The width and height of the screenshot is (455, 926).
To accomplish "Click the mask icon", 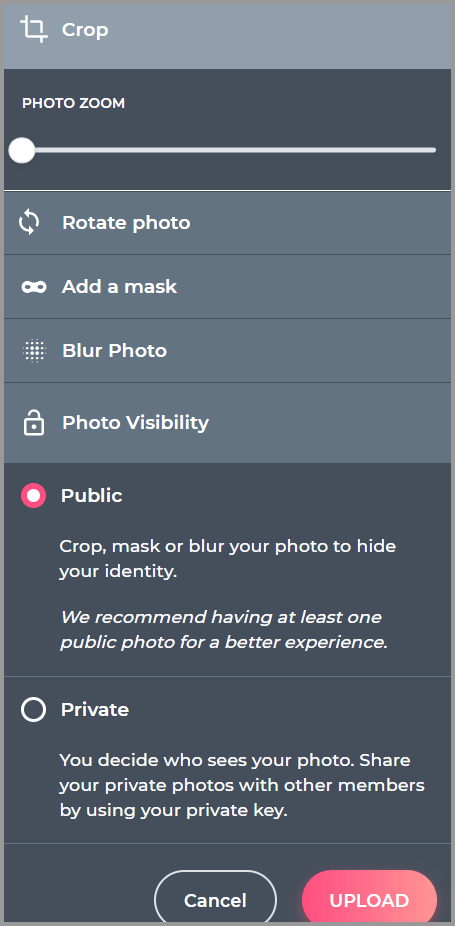I will point(34,287).
